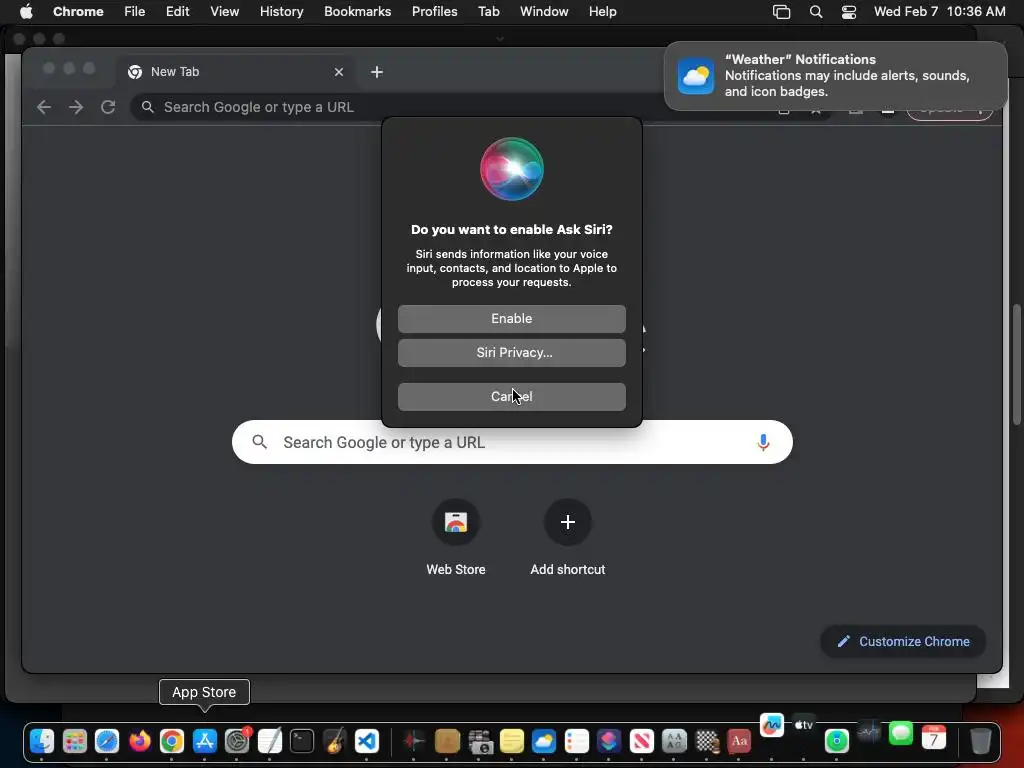1024x768 pixels.
Task: Go forward with the forward arrow
Action: click(76, 107)
